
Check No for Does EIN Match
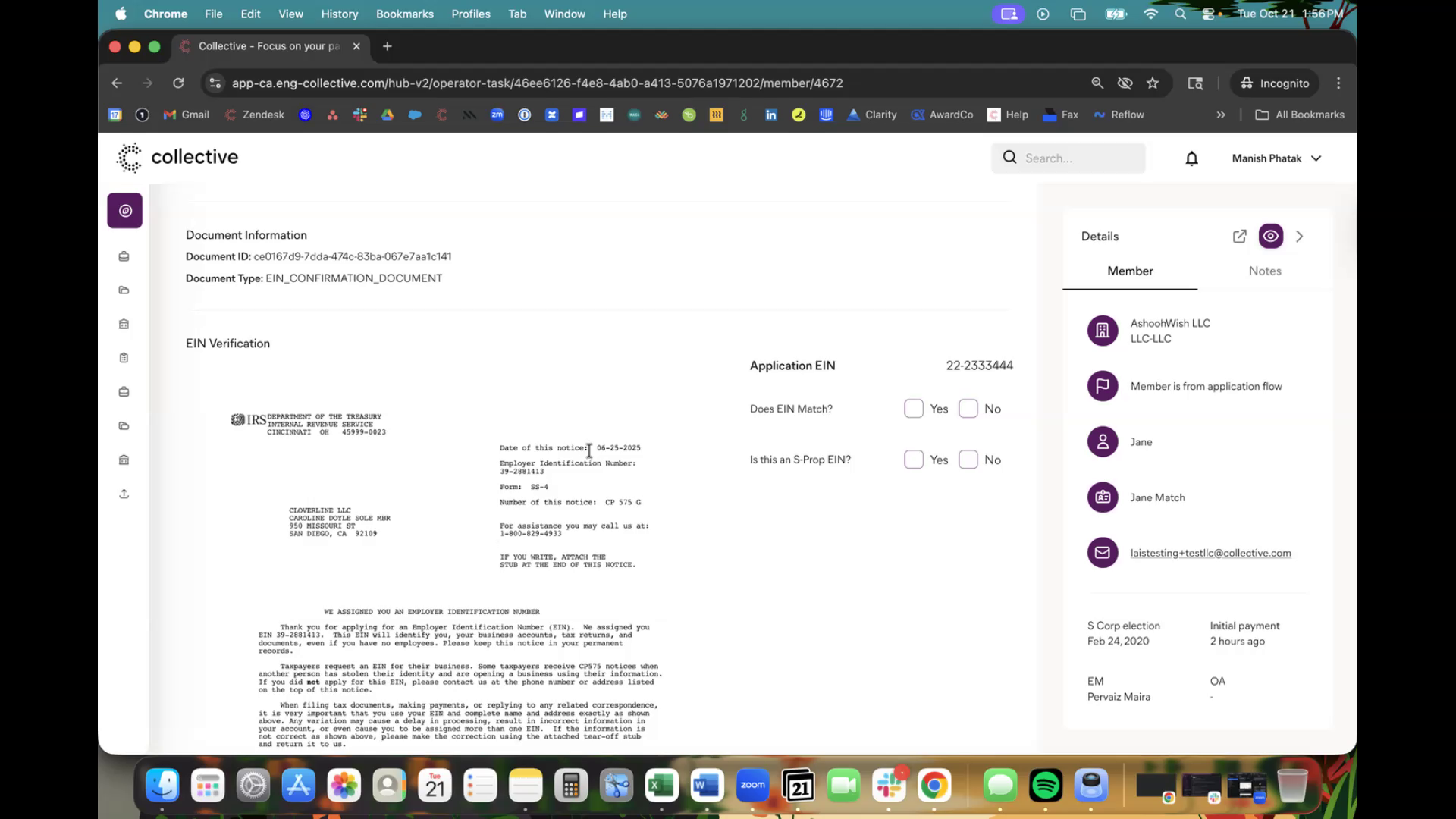968,409
